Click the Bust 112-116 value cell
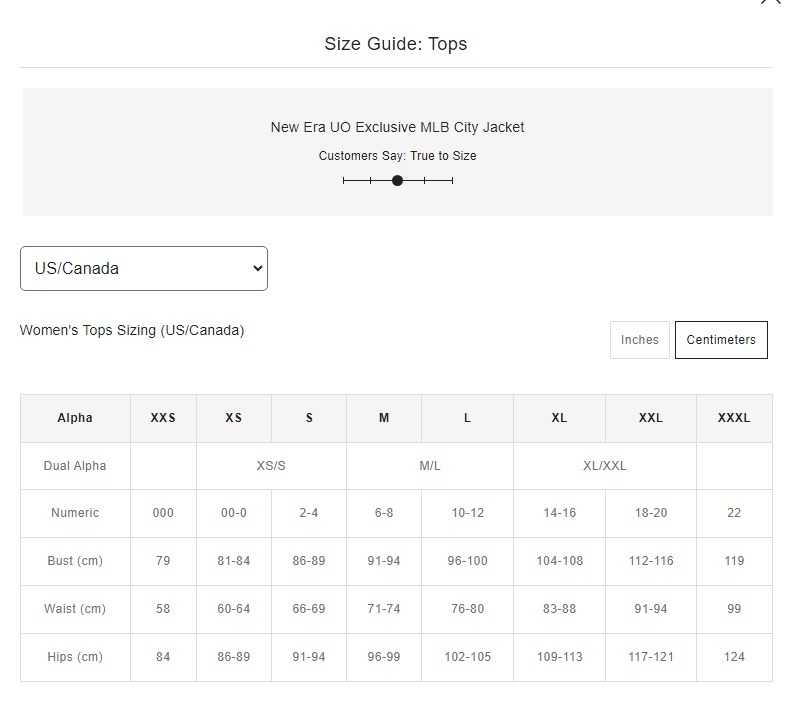Screen dimensions: 801x709 click(650, 561)
